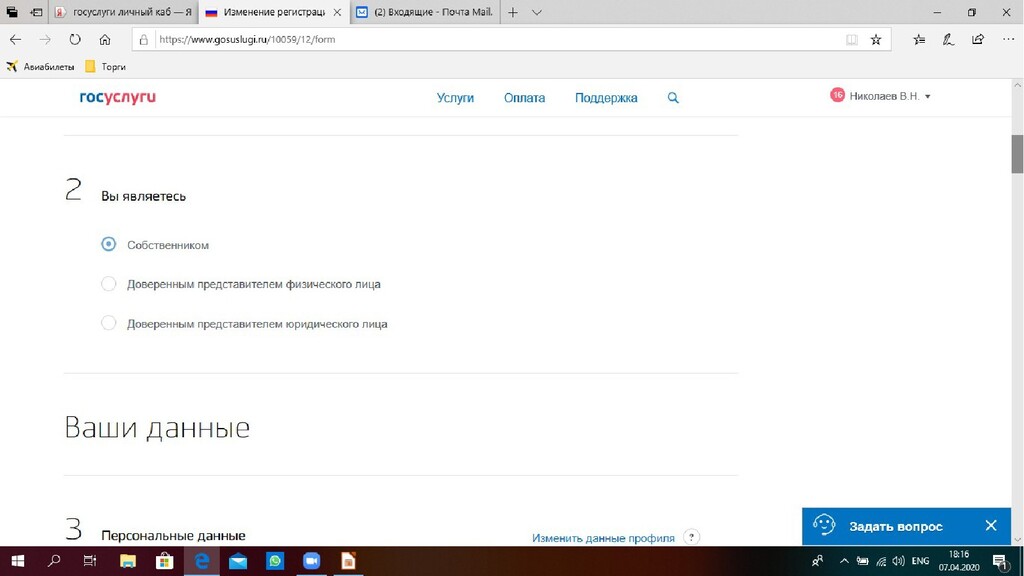Image resolution: width=1024 pixels, height=576 pixels.
Task: Show tab previews chevron
Action: [536, 12]
